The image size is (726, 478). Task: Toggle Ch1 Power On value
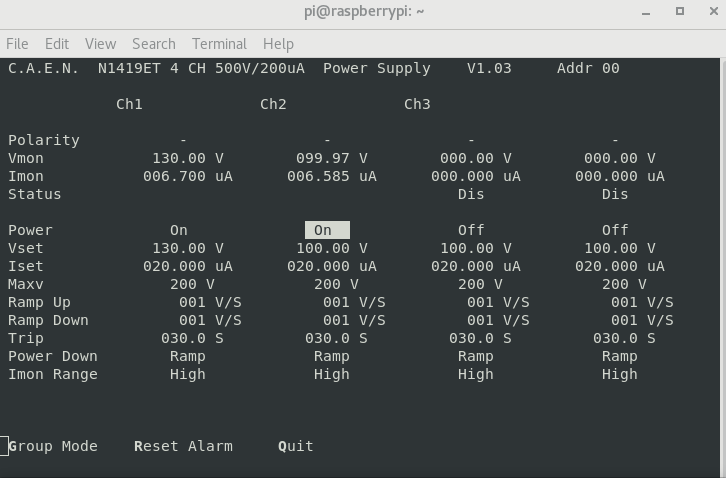[x=179, y=230]
